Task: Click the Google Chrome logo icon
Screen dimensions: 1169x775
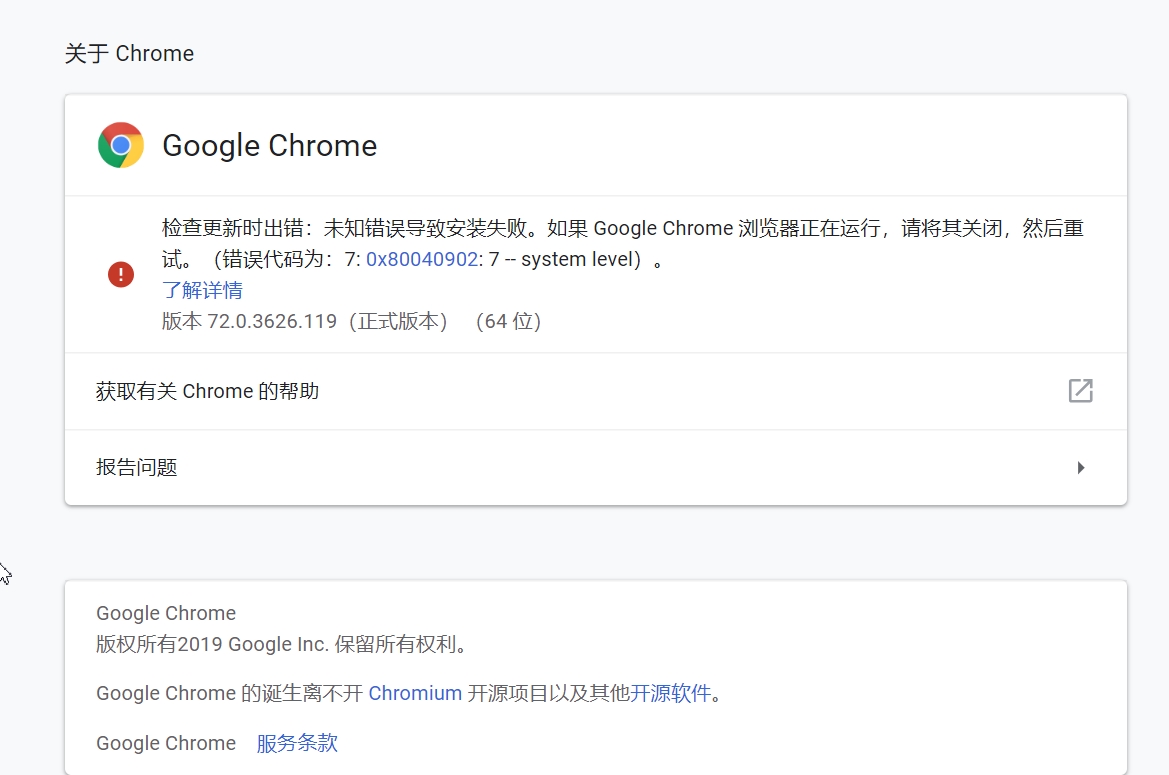Action: point(121,146)
